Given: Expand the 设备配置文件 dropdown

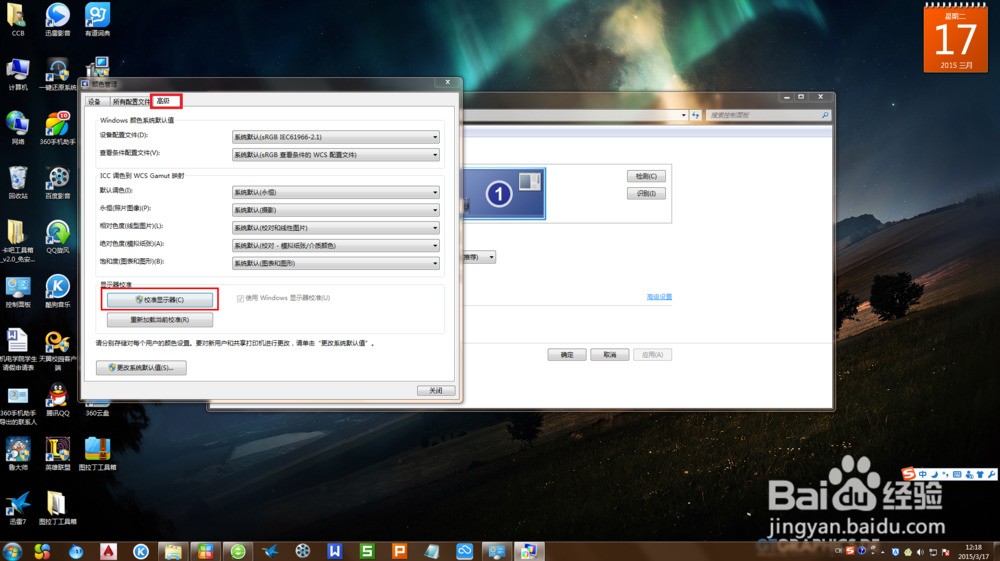Looking at the screenshot, I should coord(335,136).
